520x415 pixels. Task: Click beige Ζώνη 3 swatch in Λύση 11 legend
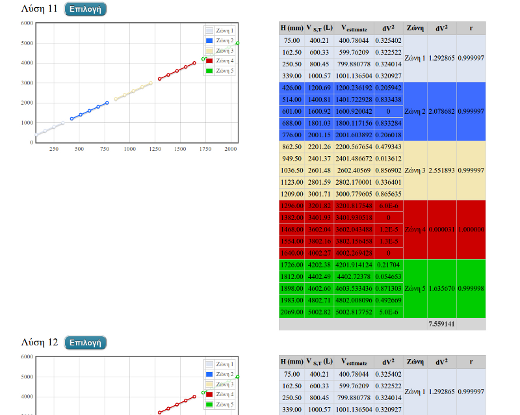point(209,51)
